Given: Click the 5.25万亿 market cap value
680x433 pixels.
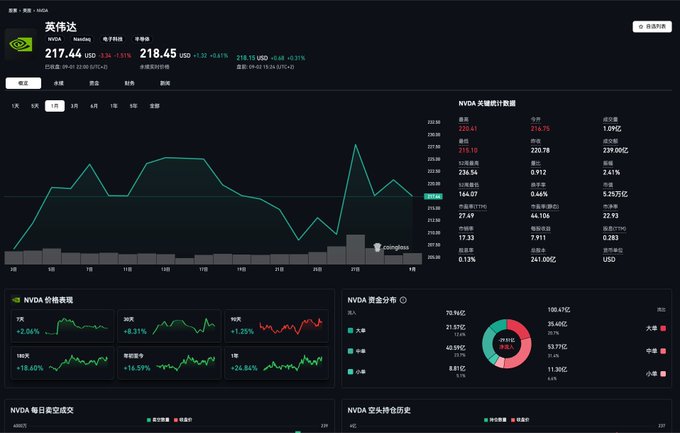Looking at the screenshot, I should point(615,194).
